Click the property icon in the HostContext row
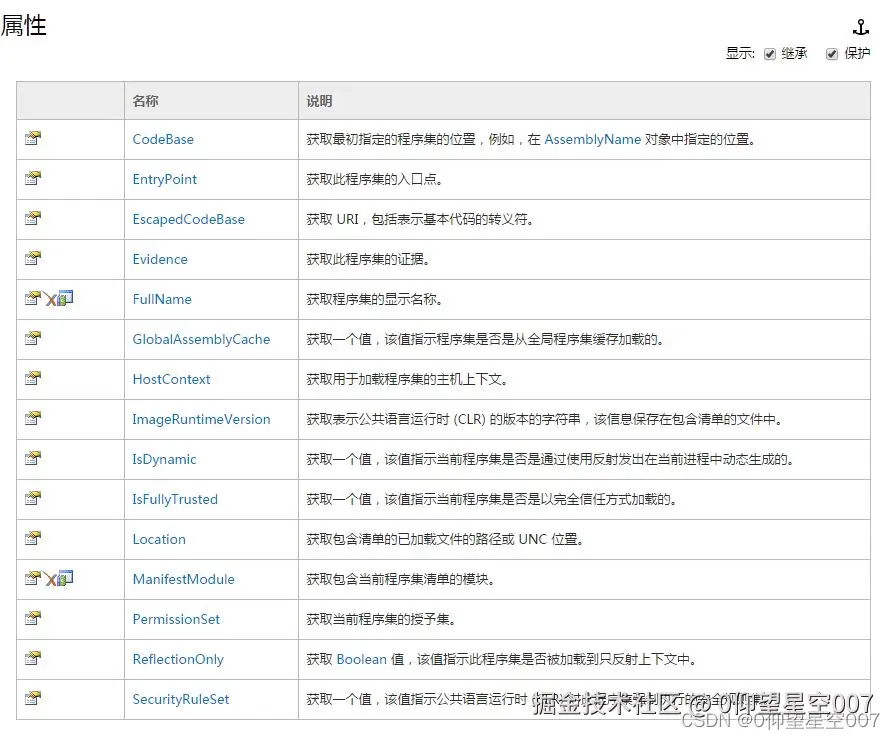Viewport: 895px width, 739px height. point(33,378)
